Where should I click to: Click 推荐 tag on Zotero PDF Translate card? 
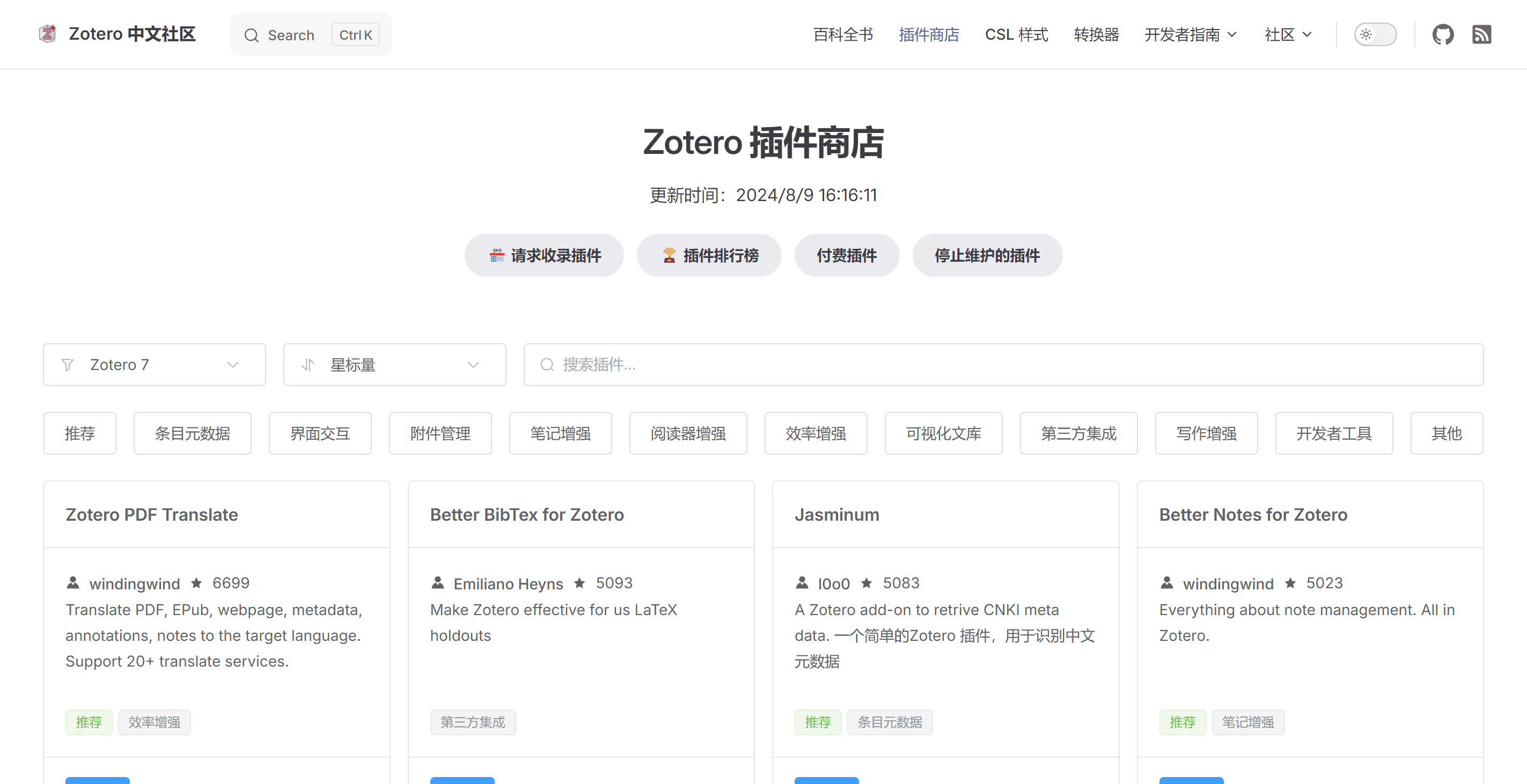[89, 722]
